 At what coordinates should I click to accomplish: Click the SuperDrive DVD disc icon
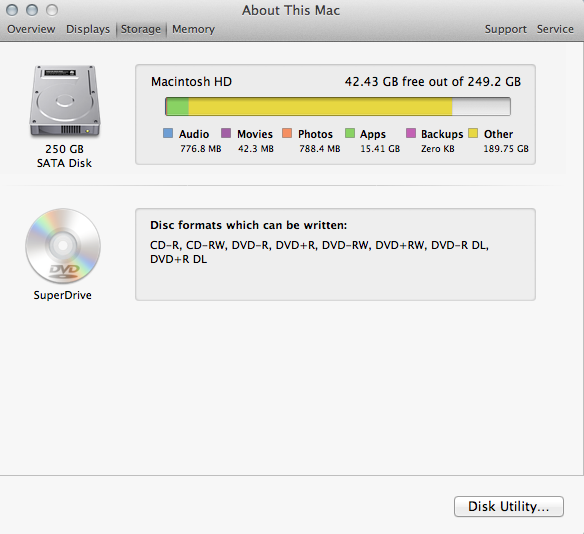click(63, 245)
